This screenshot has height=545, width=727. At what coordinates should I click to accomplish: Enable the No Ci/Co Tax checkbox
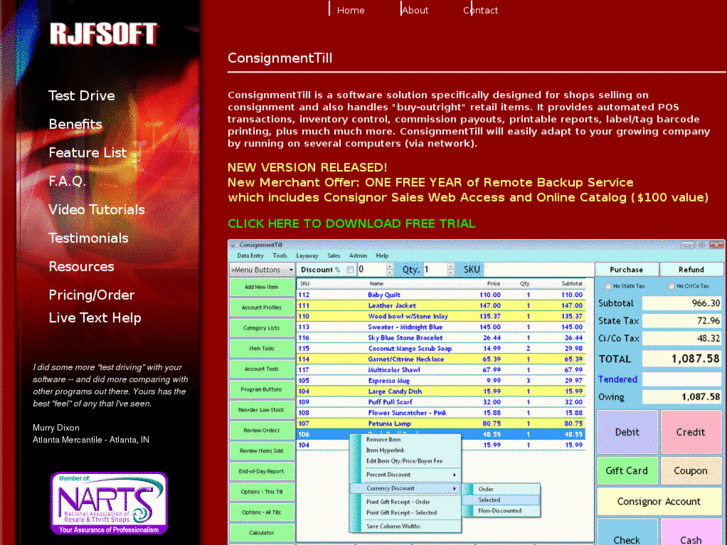[671, 286]
